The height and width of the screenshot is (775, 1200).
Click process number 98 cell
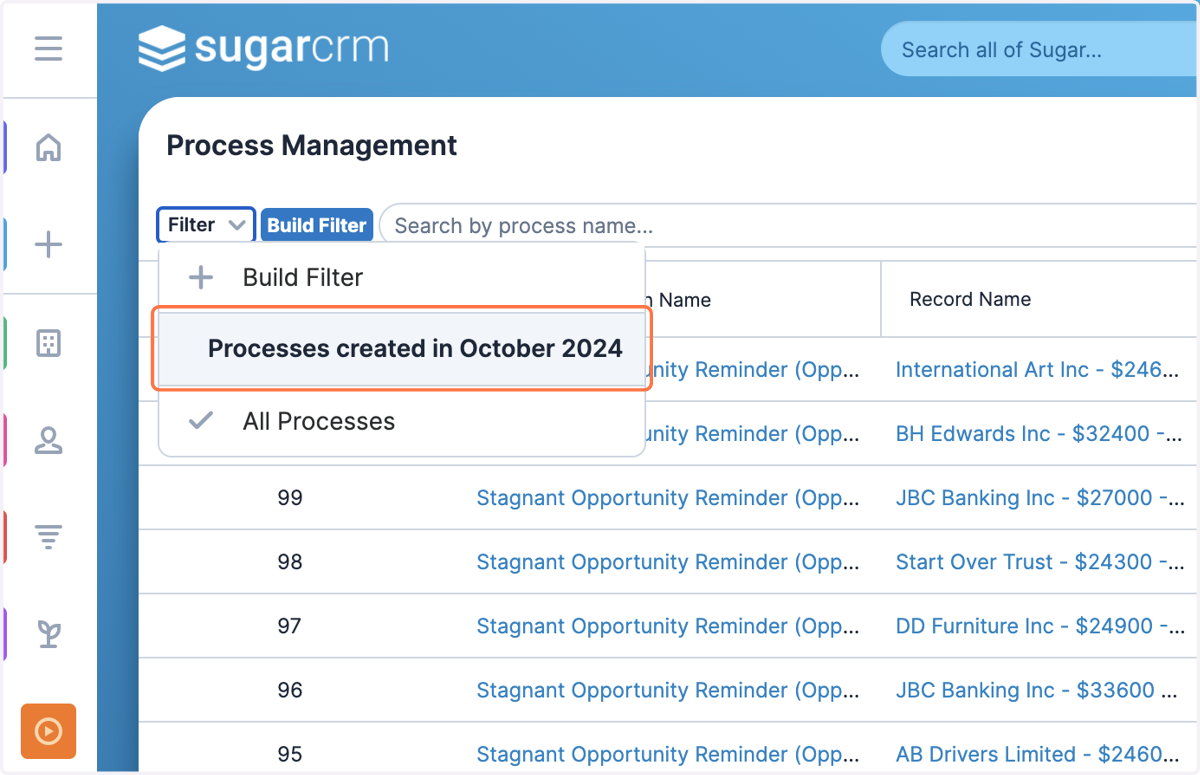290,562
